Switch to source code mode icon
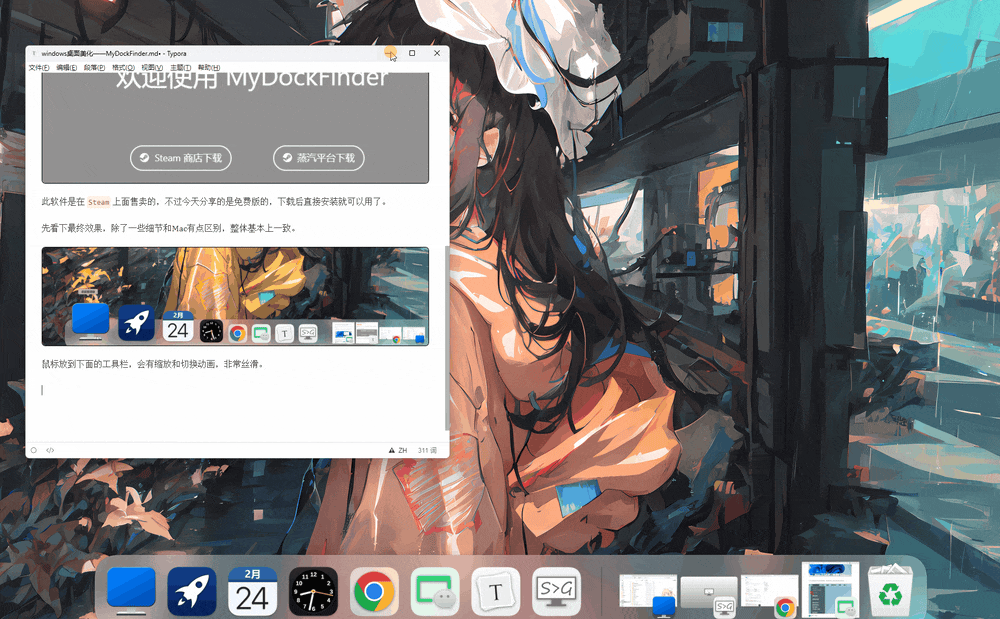 (50, 450)
